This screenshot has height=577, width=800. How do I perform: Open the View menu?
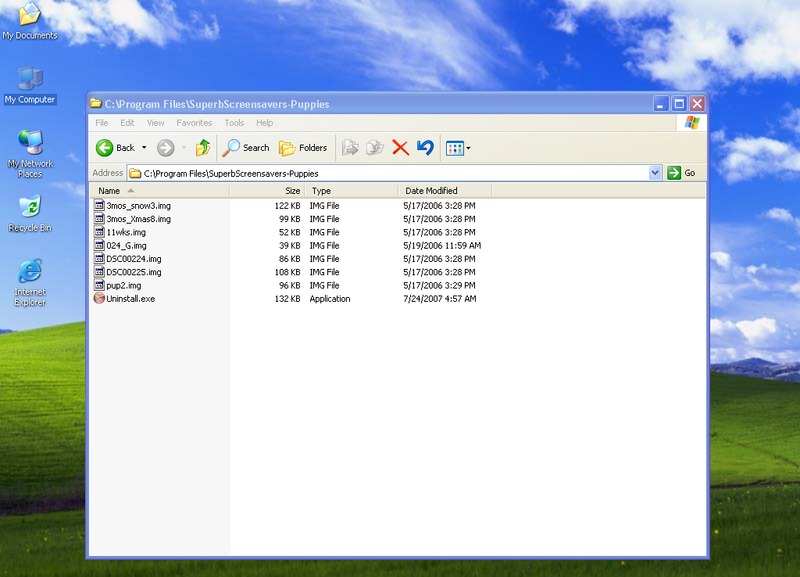[x=156, y=123]
